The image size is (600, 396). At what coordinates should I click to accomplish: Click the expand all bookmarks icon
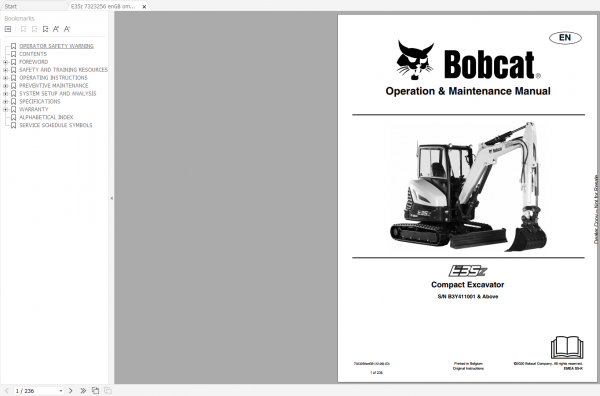(x=8, y=29)
